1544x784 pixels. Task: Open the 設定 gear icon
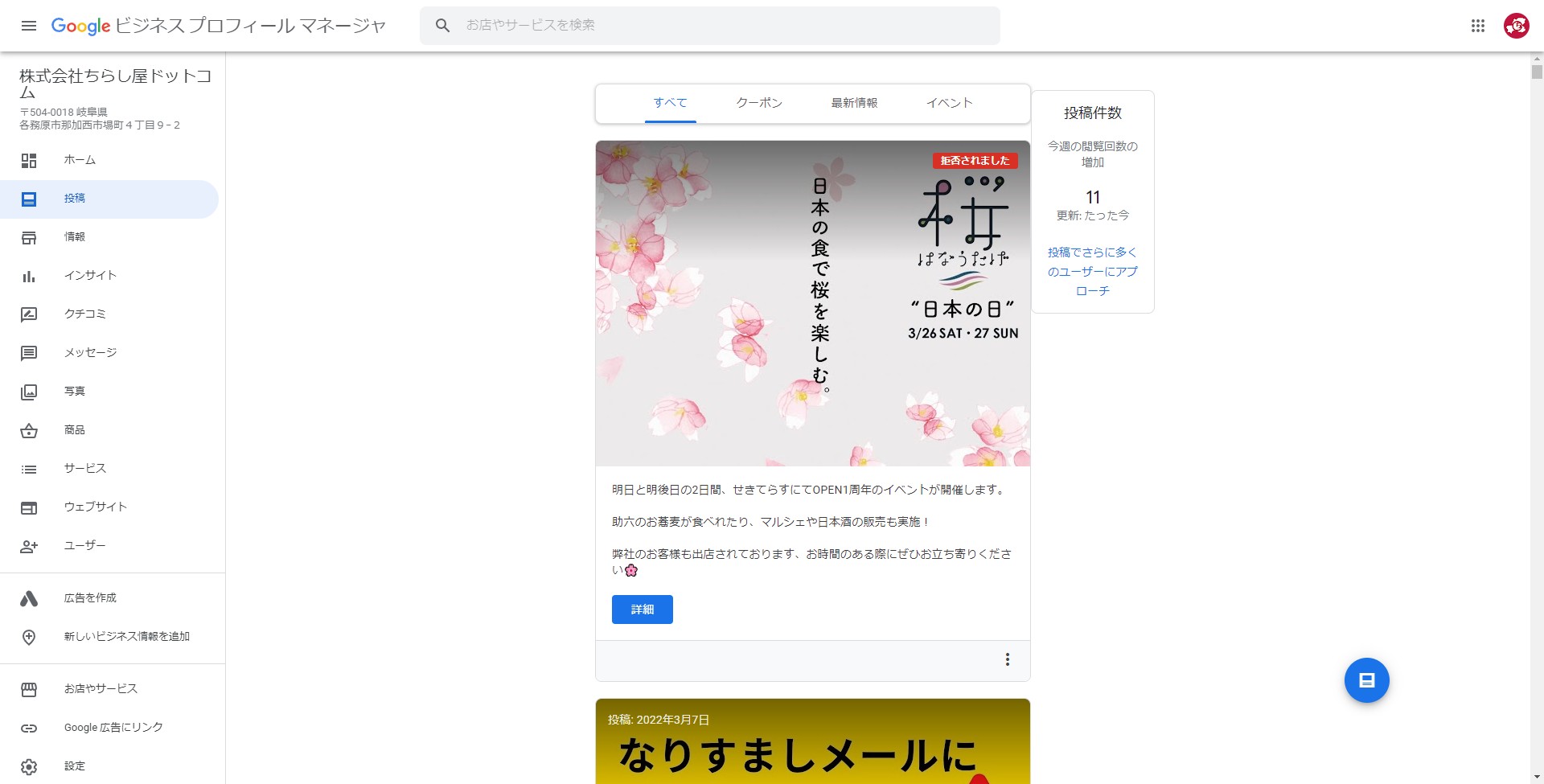click(29, 766)
